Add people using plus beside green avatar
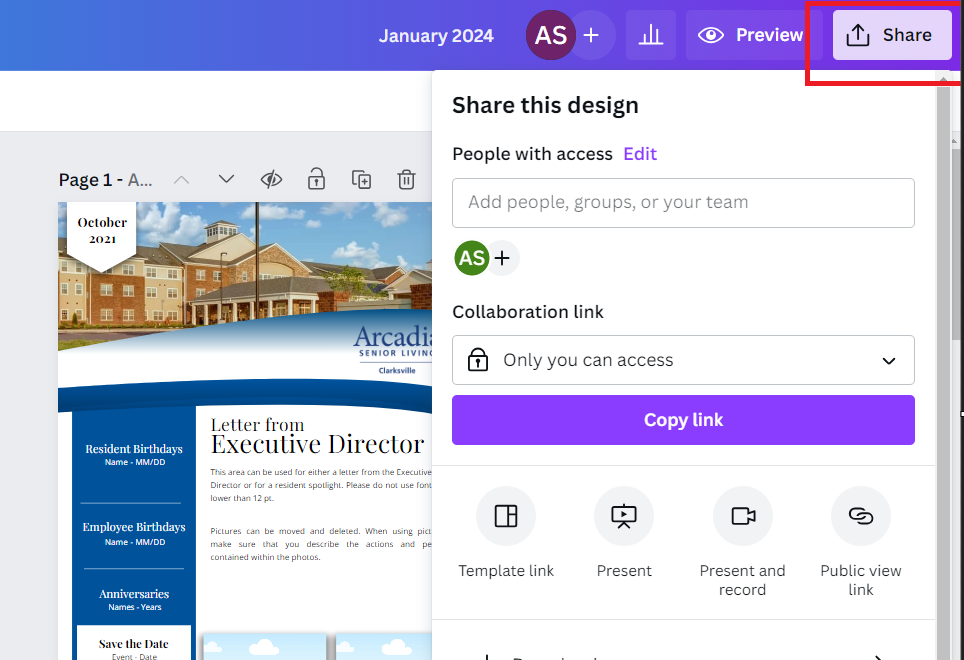The width and height of the screenshot is (964, 660). (502, 258)
